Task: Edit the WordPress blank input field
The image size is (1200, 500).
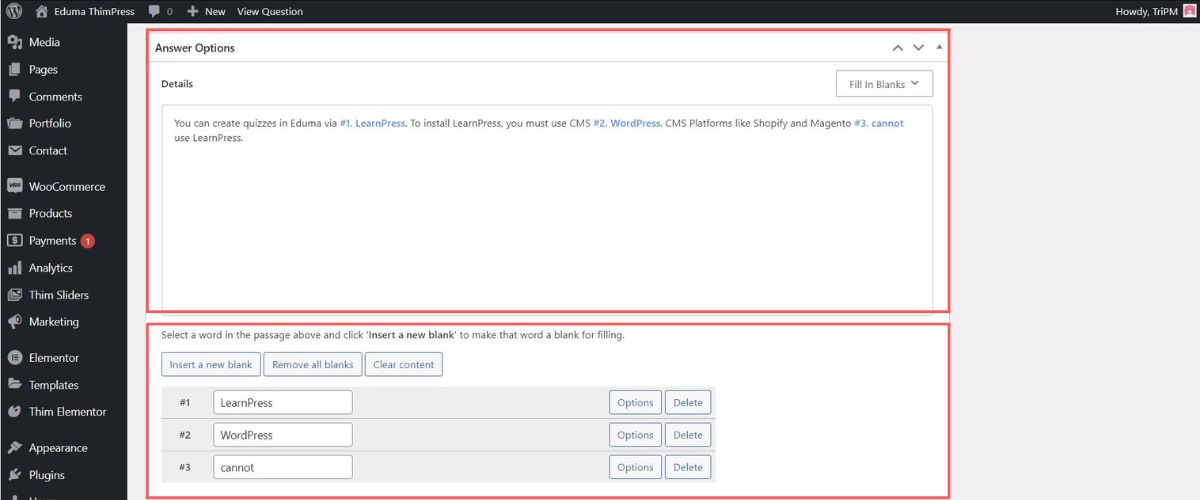Action: (283, 435)
